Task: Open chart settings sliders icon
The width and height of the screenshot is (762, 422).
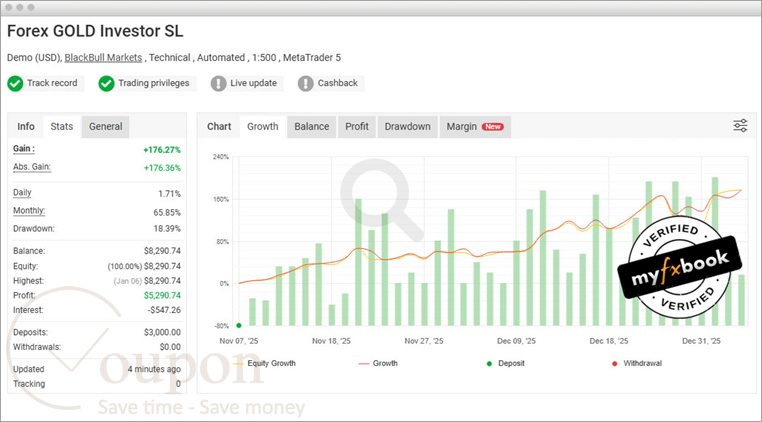Action: [x=740, y=126]
